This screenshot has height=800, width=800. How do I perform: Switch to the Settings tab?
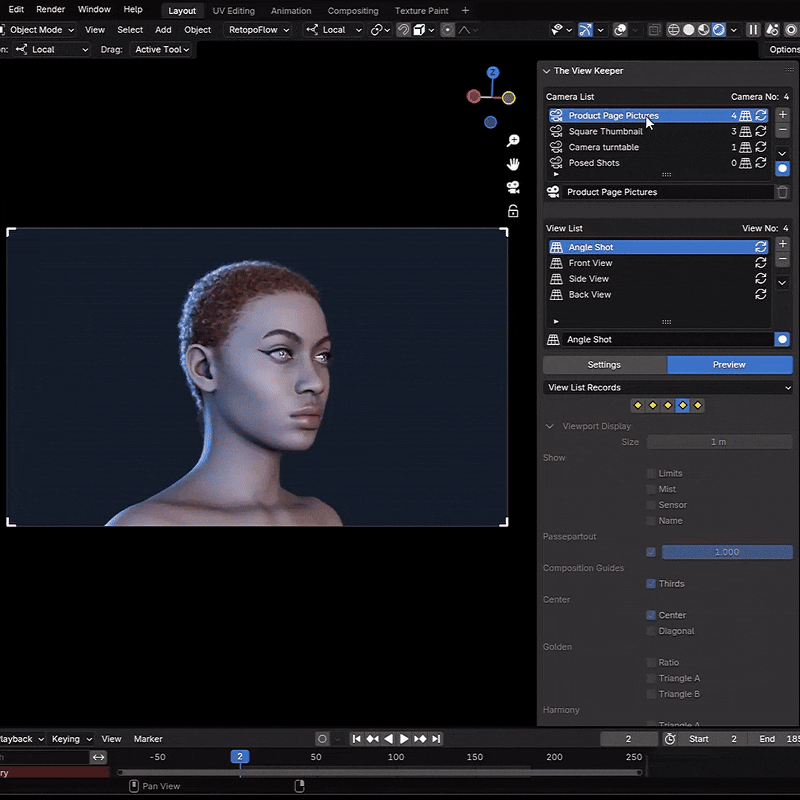point(605,365)
